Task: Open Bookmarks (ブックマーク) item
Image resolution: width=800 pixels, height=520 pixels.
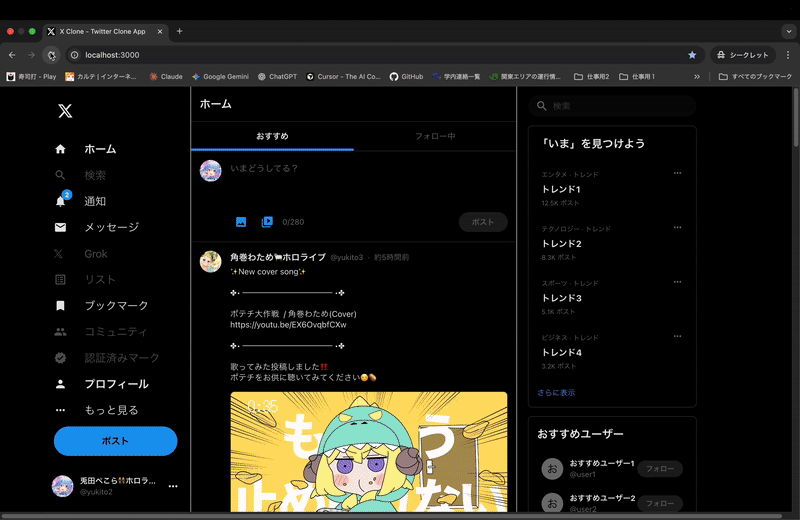Action: tap(101, 306)
